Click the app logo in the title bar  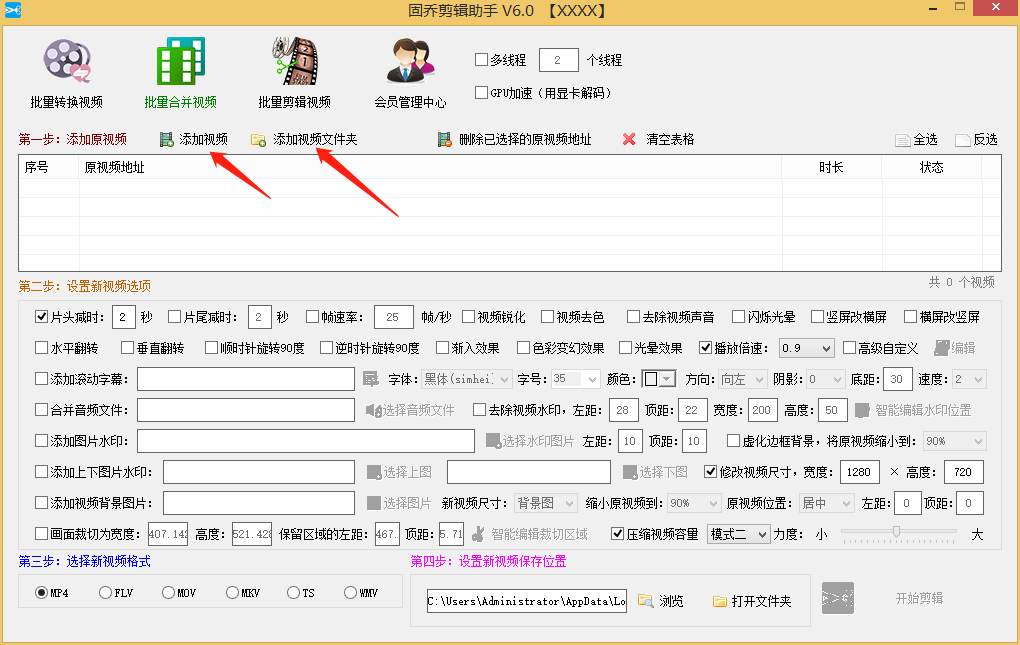[12, 10]
